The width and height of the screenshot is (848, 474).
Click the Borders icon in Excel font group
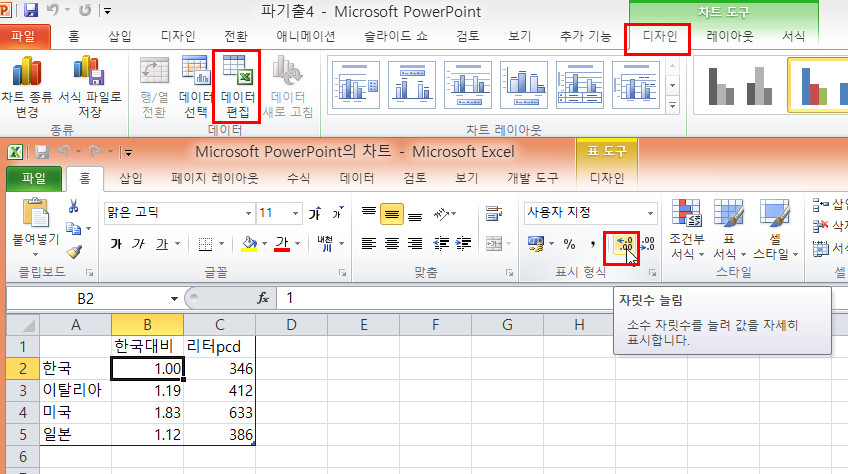tap(205, 244)
